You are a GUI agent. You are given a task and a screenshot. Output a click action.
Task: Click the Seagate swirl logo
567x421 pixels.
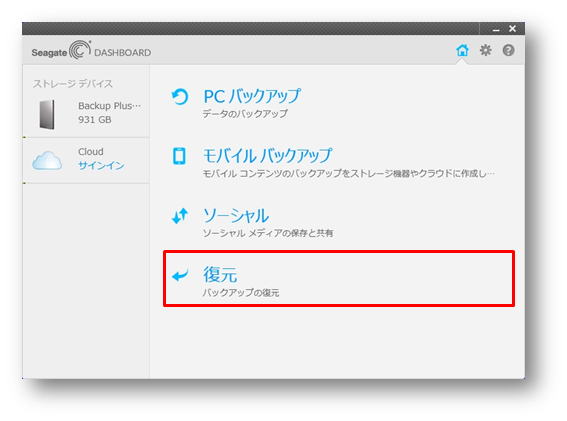tap(80, 50)
